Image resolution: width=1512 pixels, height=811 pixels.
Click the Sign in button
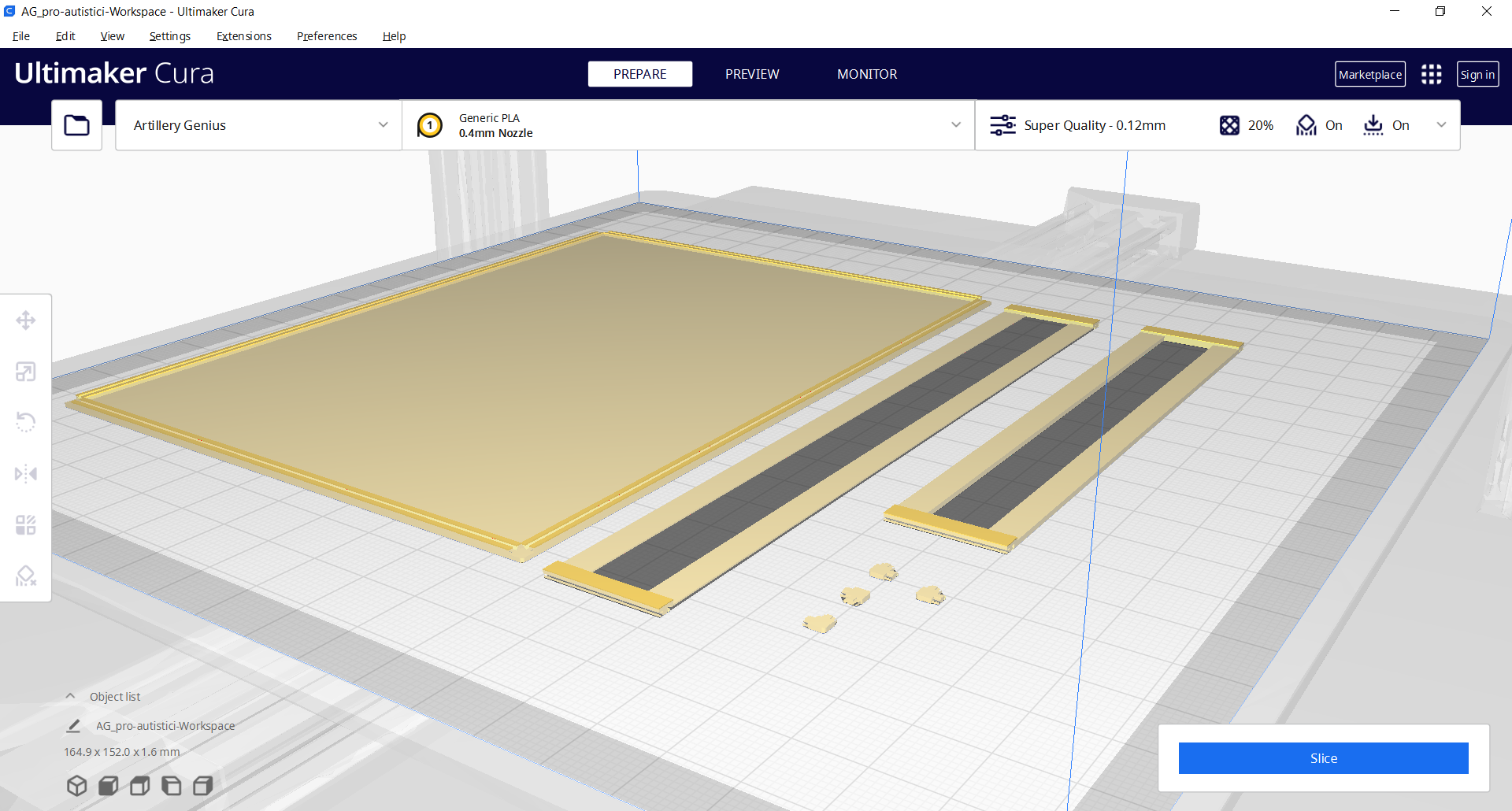click(1477, 74)
